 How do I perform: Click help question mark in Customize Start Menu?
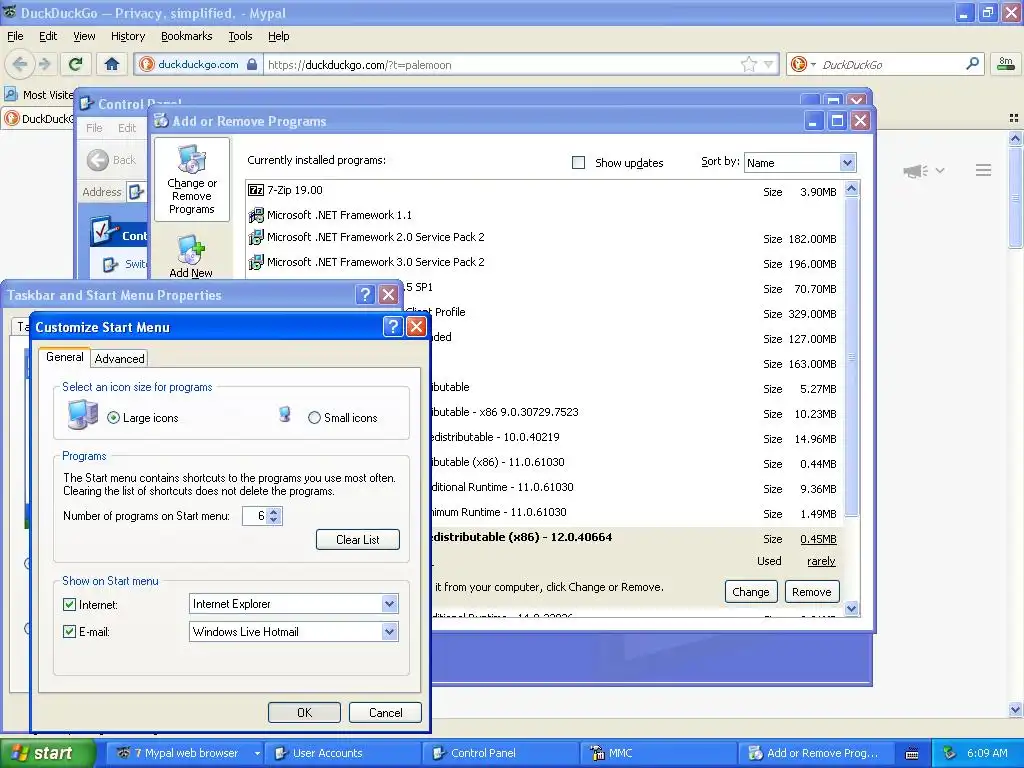(392, 327)
